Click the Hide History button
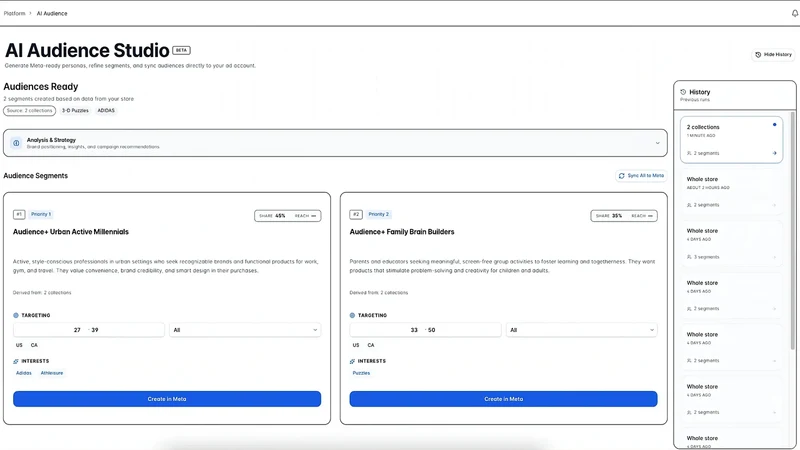800x450 pixels. (773, 55)
